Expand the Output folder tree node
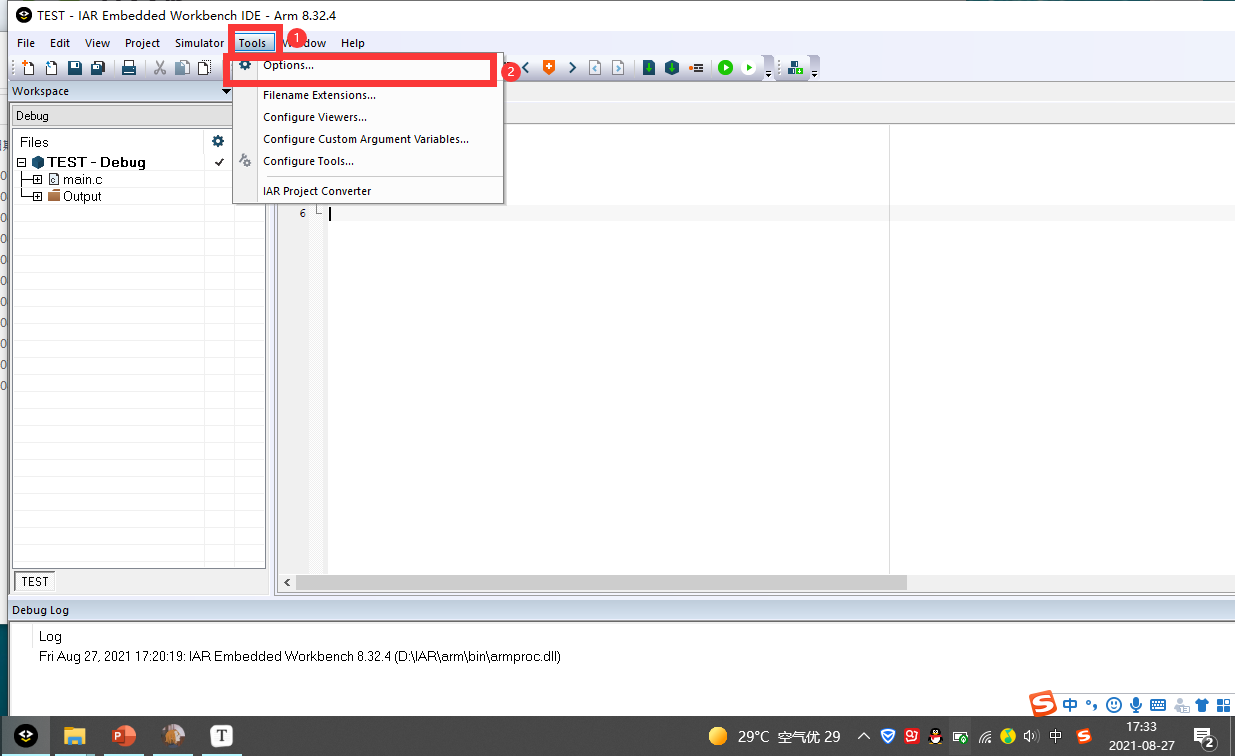The height and width of the screenshot is (756, 1235). pyautogui.click(x=38, y=196)
